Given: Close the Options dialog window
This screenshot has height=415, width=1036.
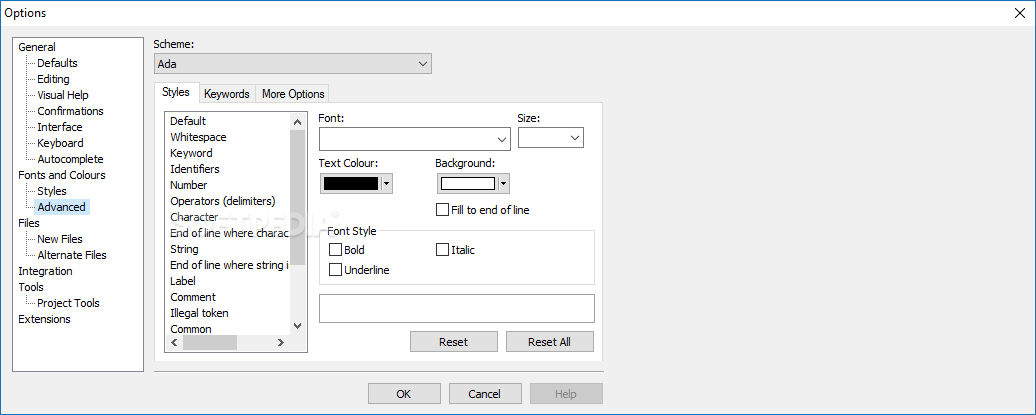Looking at the screenshot, I should point(1019,13).
